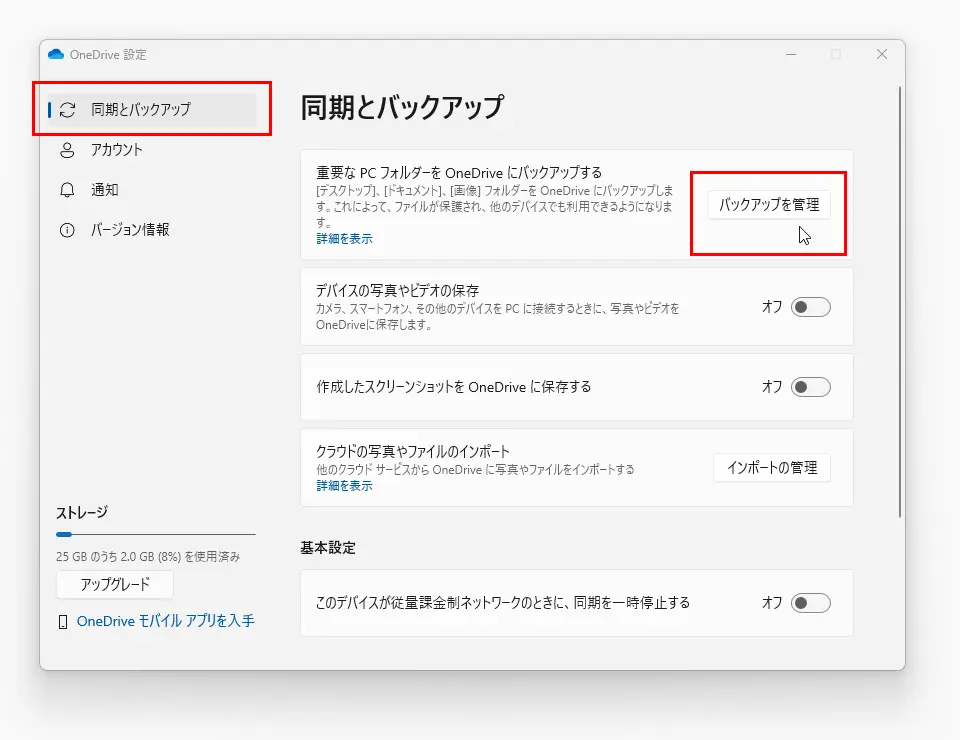Switch to the アカウント tab
The image size is (960, 740).
(x=117, y=150)
